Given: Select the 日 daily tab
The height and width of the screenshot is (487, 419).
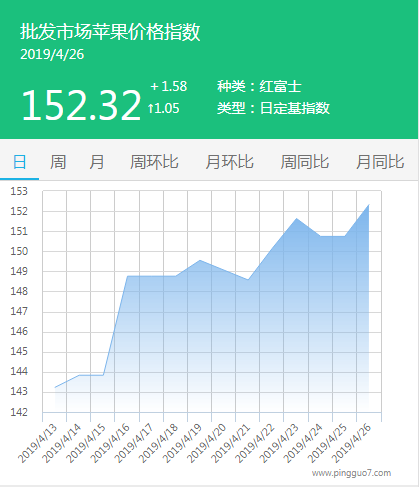Looking at the screenshot, I should pyautogui.click(x=19, y=162).
